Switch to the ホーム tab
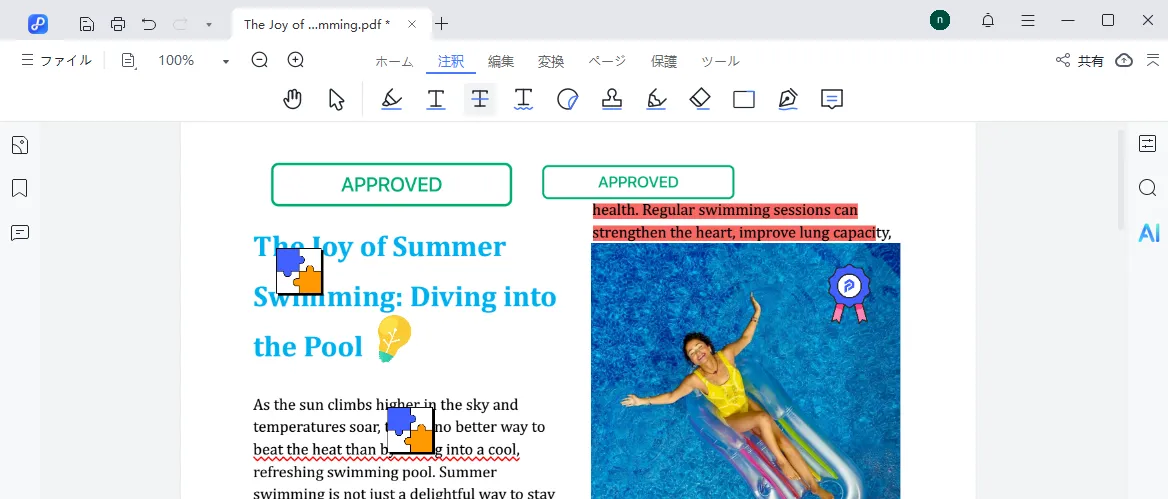 point(394,62)
